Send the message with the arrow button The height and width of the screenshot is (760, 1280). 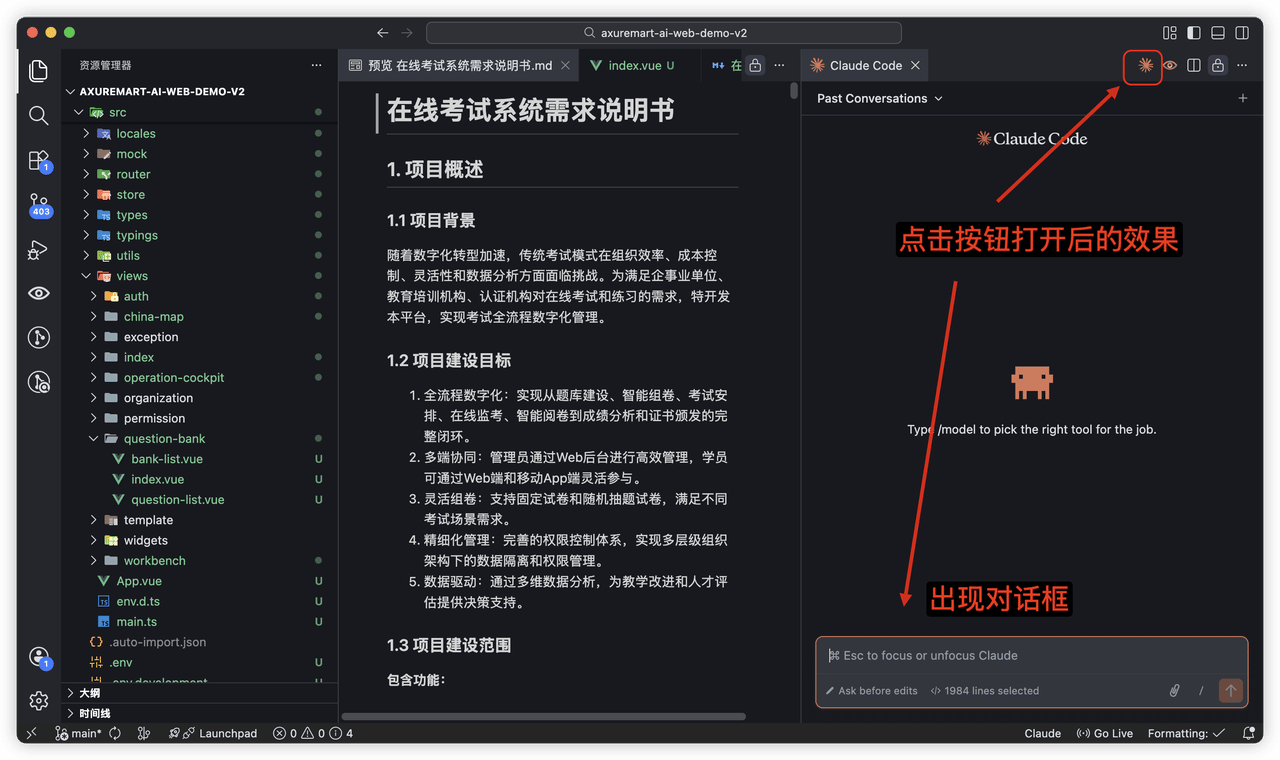(x=1230, y=691)
